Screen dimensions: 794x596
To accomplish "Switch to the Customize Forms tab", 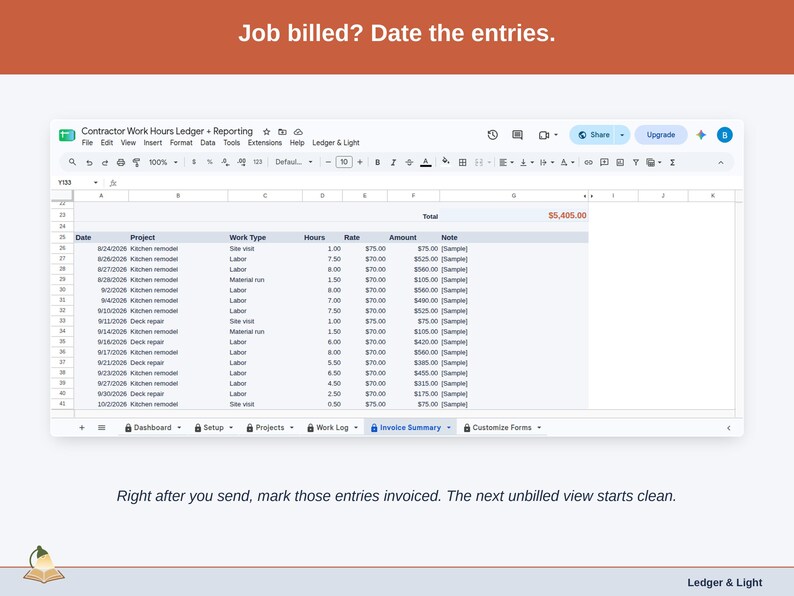I will pos(502,427).
